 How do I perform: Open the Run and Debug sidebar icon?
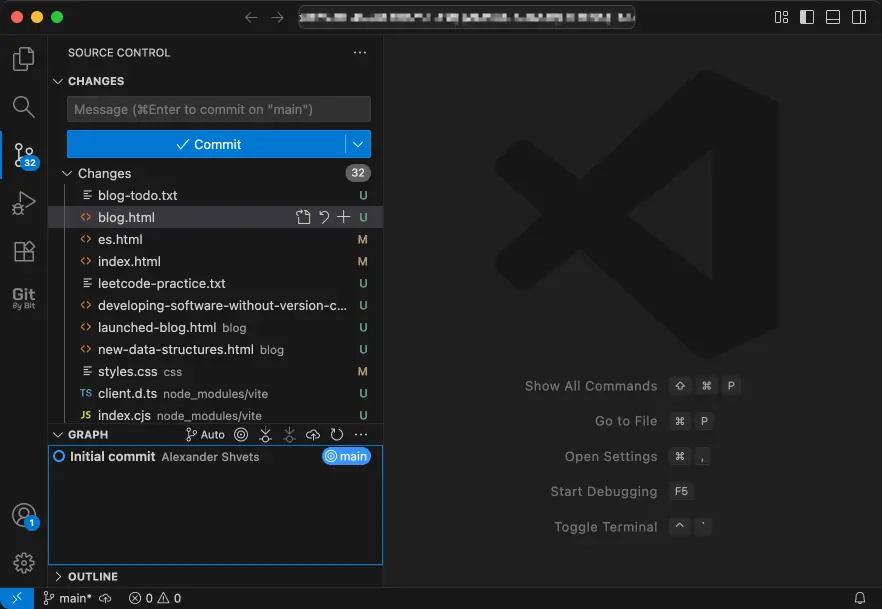pos(23,203)
